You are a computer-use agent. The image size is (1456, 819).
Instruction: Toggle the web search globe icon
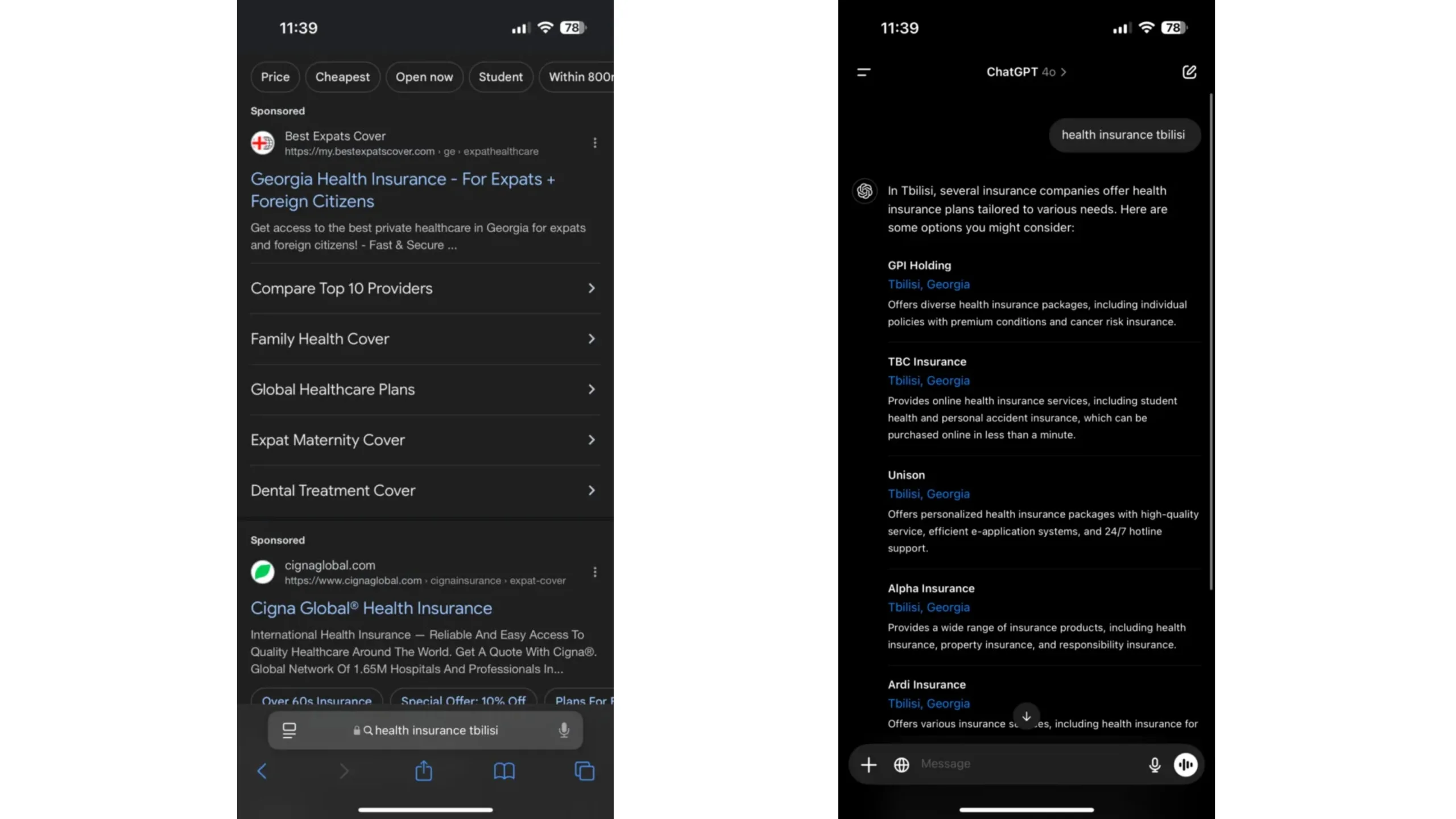(x=901, y=765)
